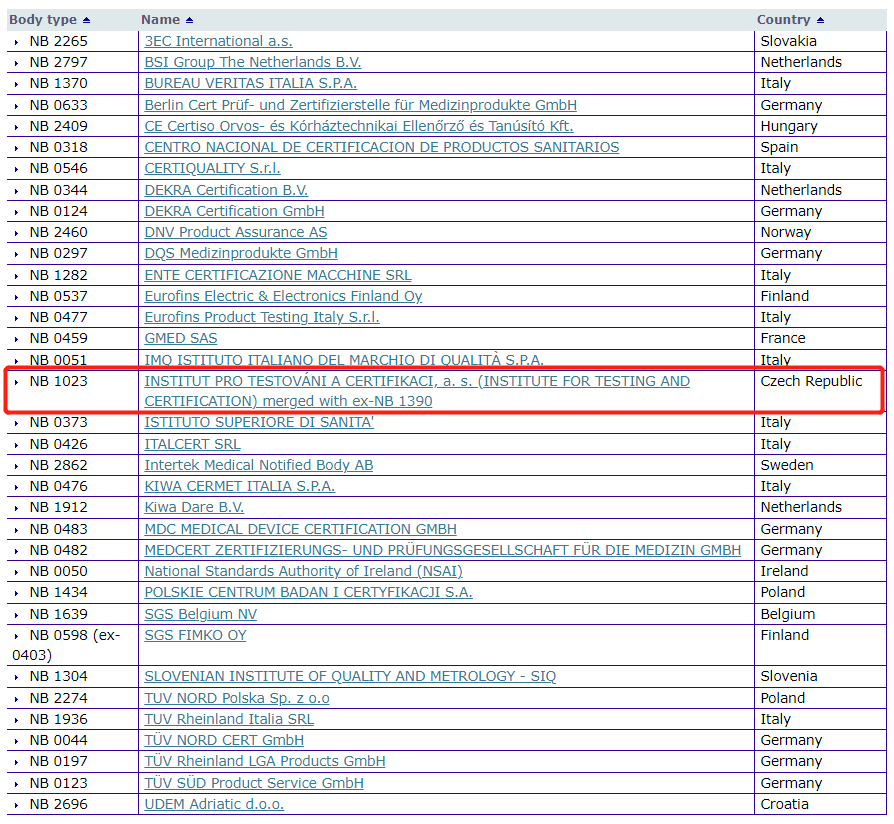Image resolution: width=894 pixels, height=824 pixels.
Task: Open POLSKIE CENTRUM BADAN I CERTYFIKACJI link
Action: [308, 592]
